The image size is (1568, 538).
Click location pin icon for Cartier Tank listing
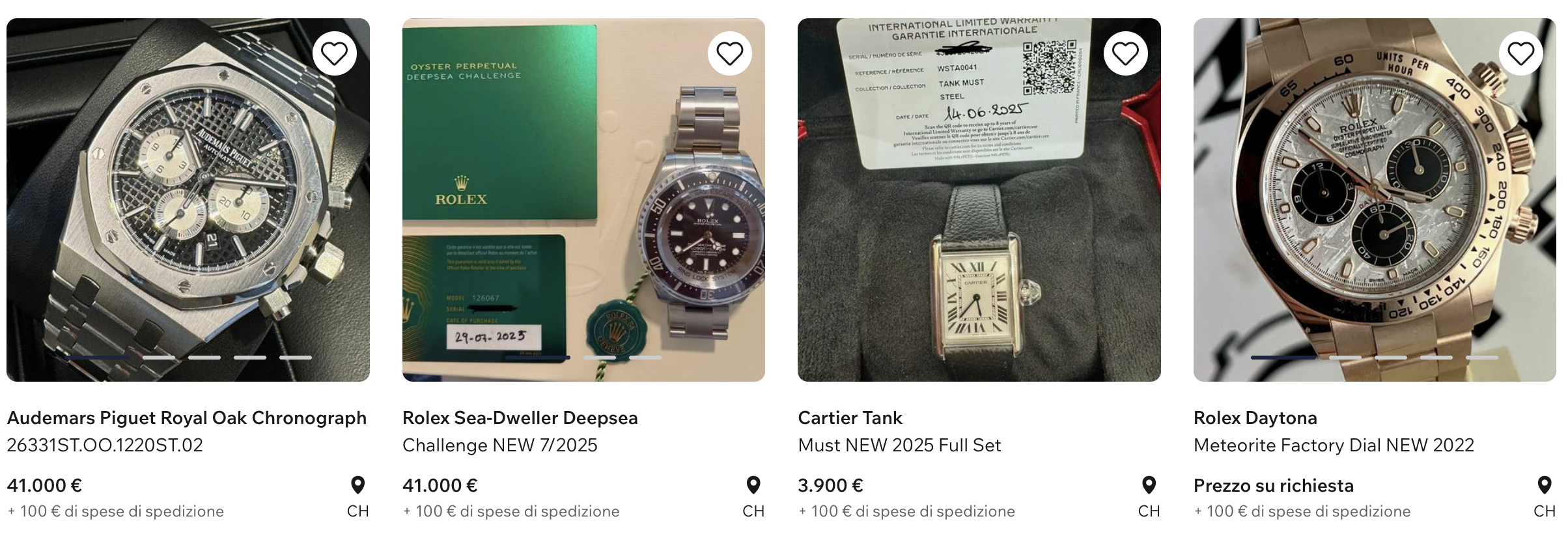(1149, 485)
